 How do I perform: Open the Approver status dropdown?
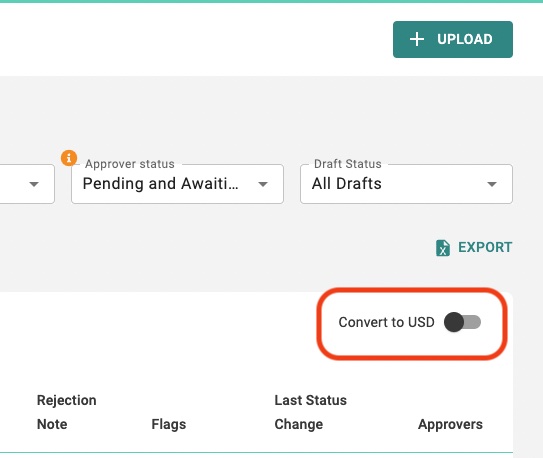coord(177,184)
